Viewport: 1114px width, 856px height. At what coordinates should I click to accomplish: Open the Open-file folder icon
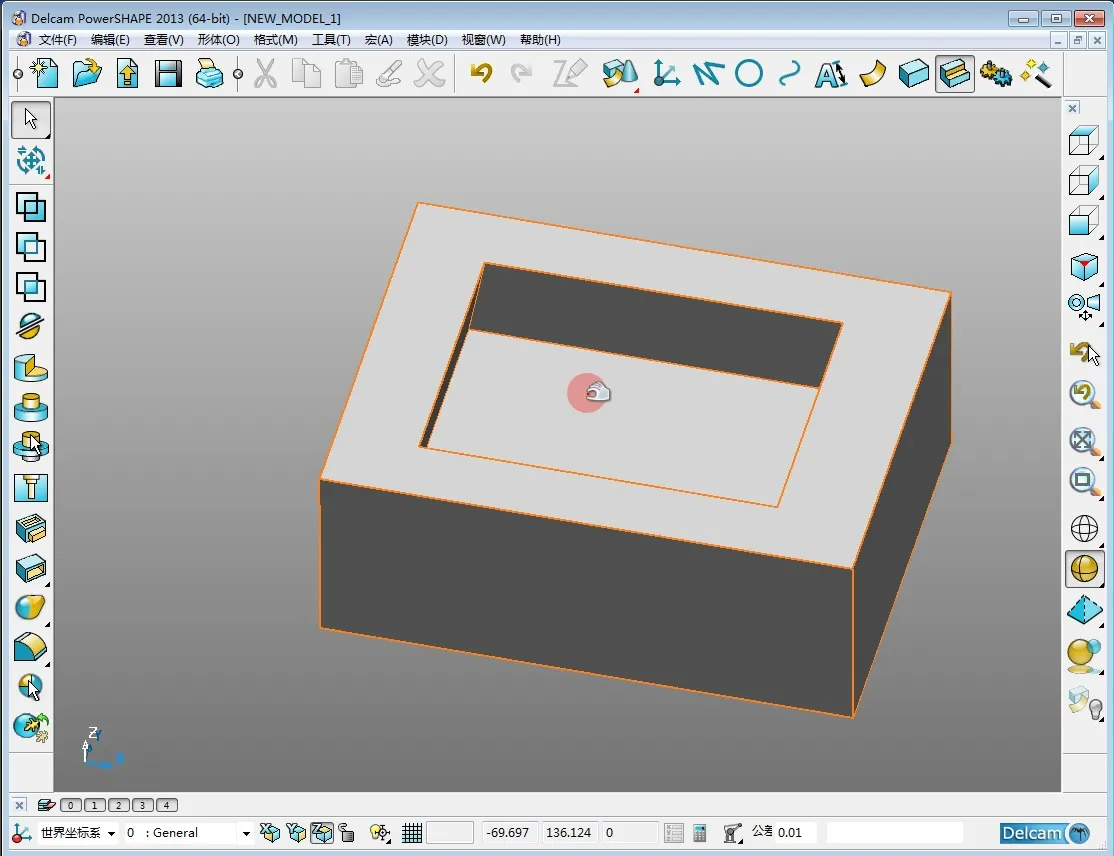tap(87, 73)
